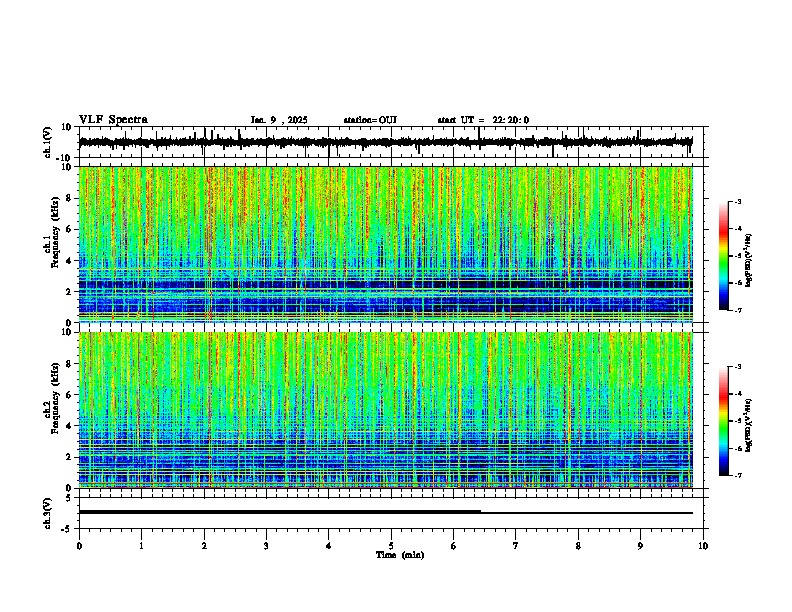
Task: Click time axis tick label 8
Action: 578,546
